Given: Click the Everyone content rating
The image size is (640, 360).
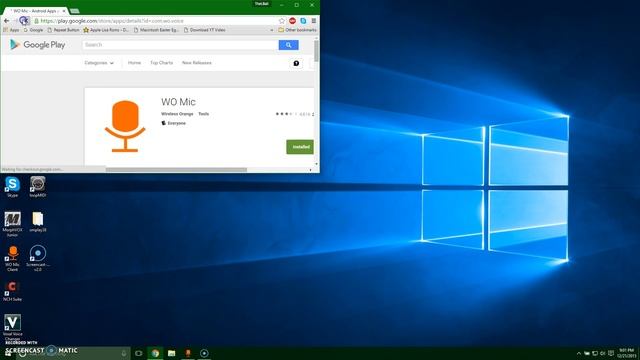Looking at the screenshot, I should [173, 123].
